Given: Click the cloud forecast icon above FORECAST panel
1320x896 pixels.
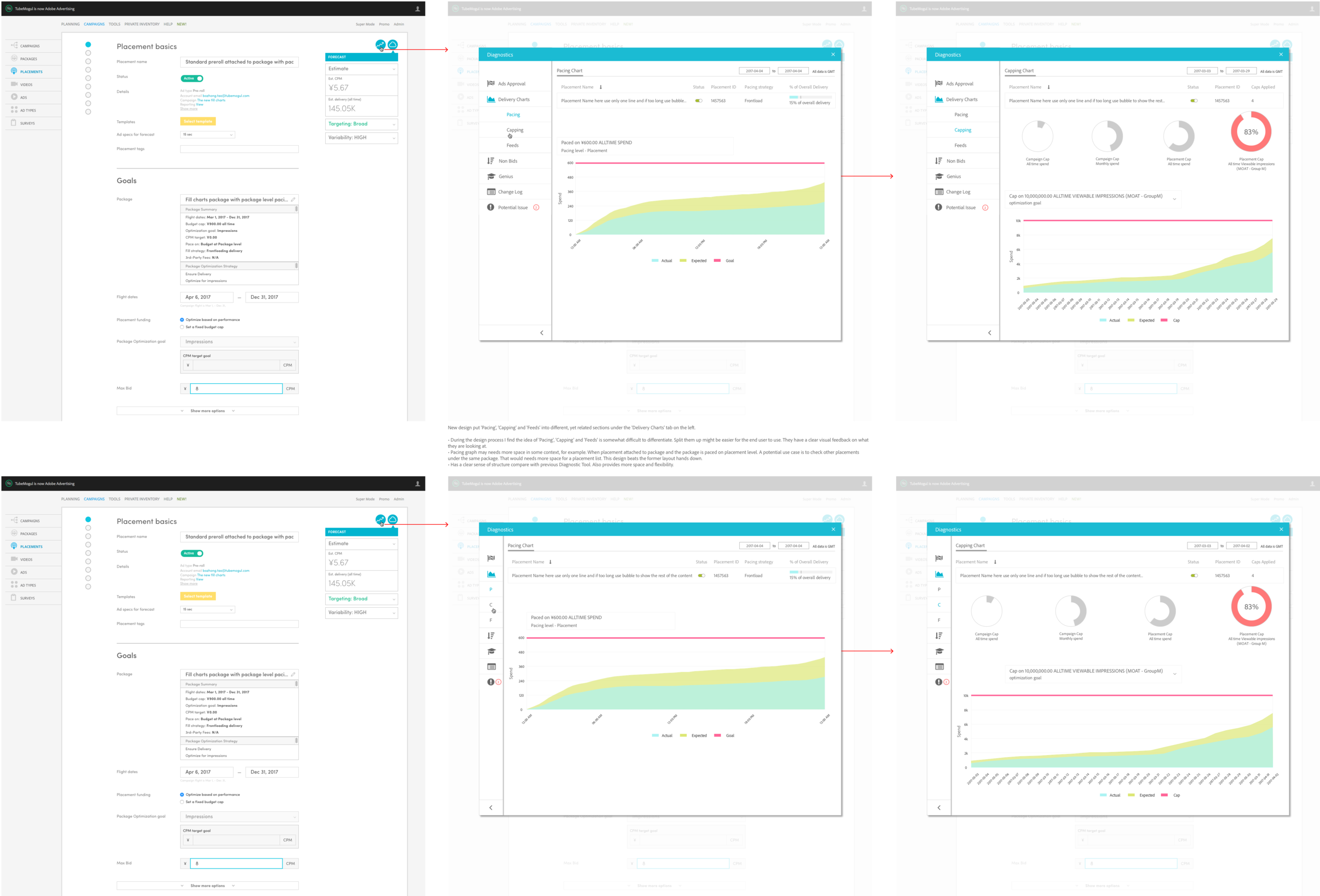Looking at the screenshot, I should 392,44.
